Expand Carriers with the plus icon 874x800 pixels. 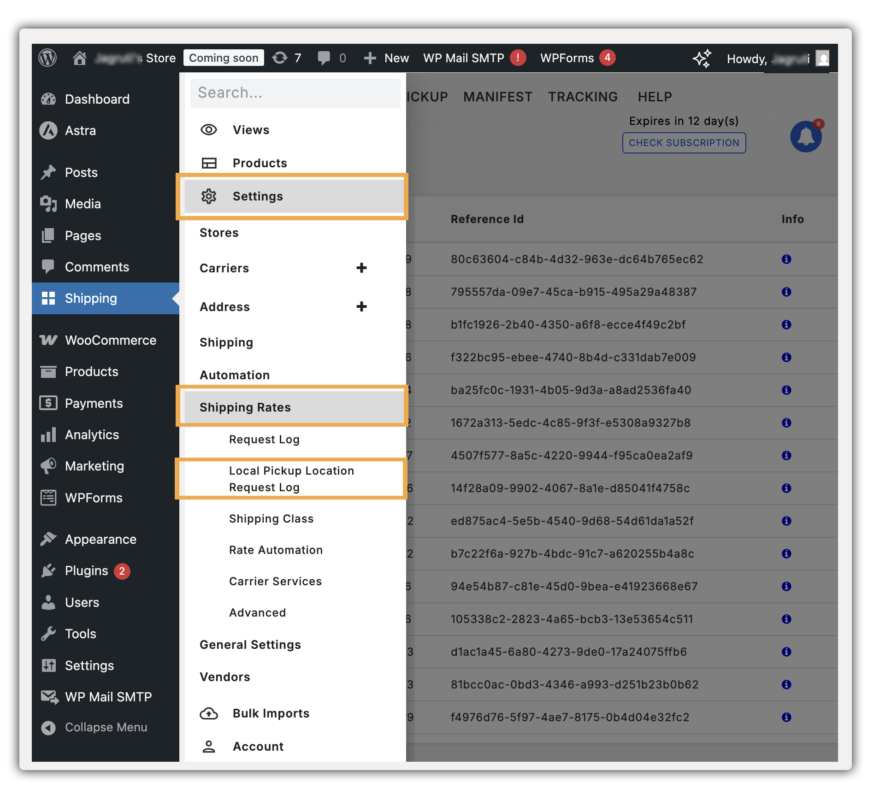(361, 268)
